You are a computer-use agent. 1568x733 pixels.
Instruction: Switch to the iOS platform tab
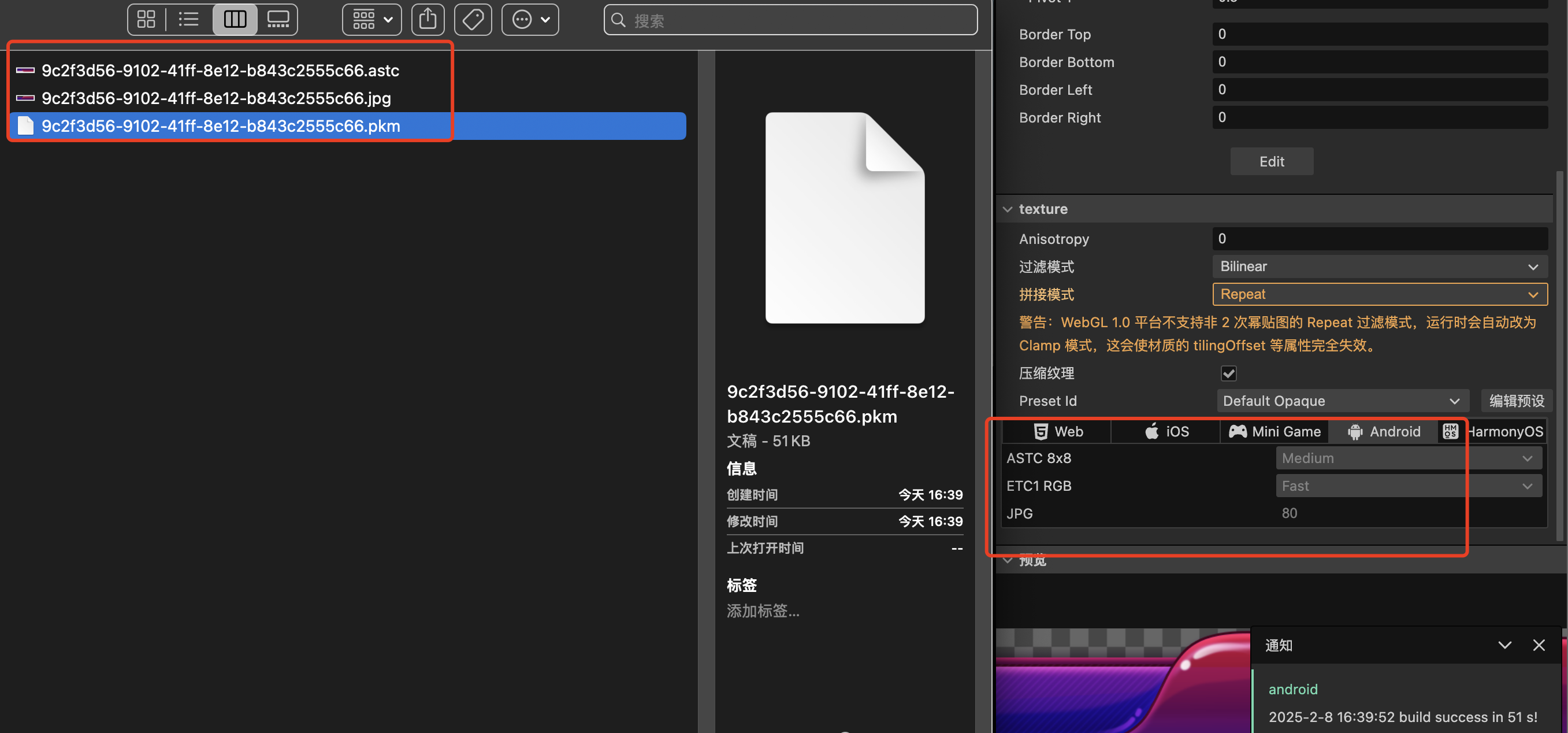click(1166, 432)
